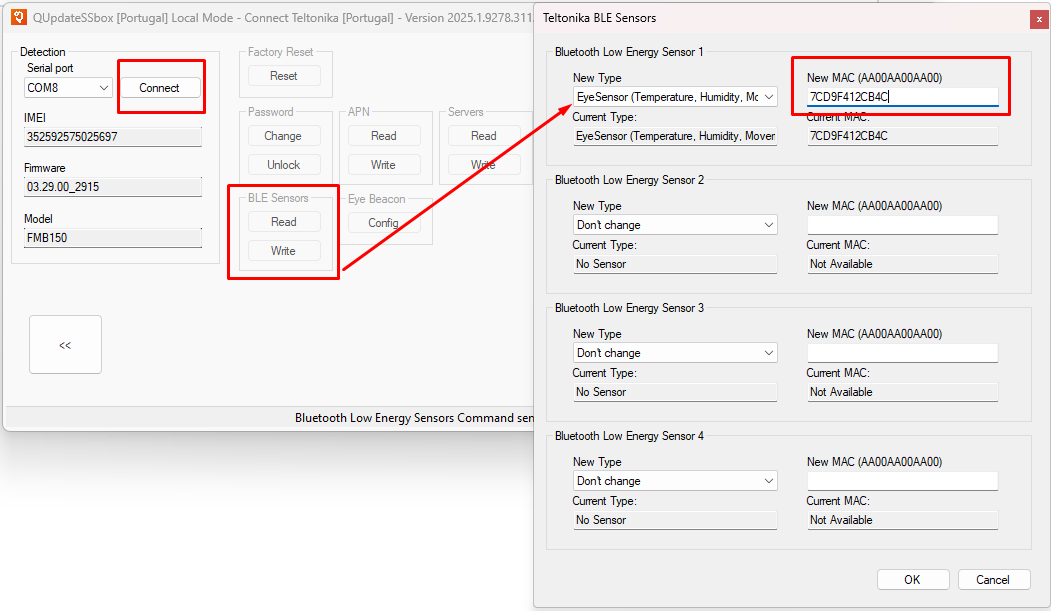Open Sensor 2 New Type dropdown

(675, 225)
